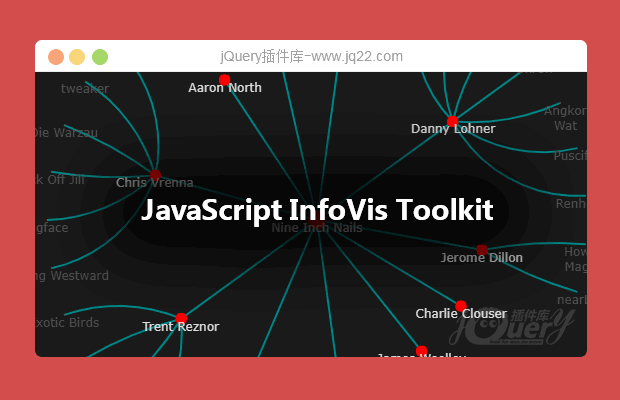Click the red close window button
620x400 pixels.
pyautogui.click(x=56, y=57)
